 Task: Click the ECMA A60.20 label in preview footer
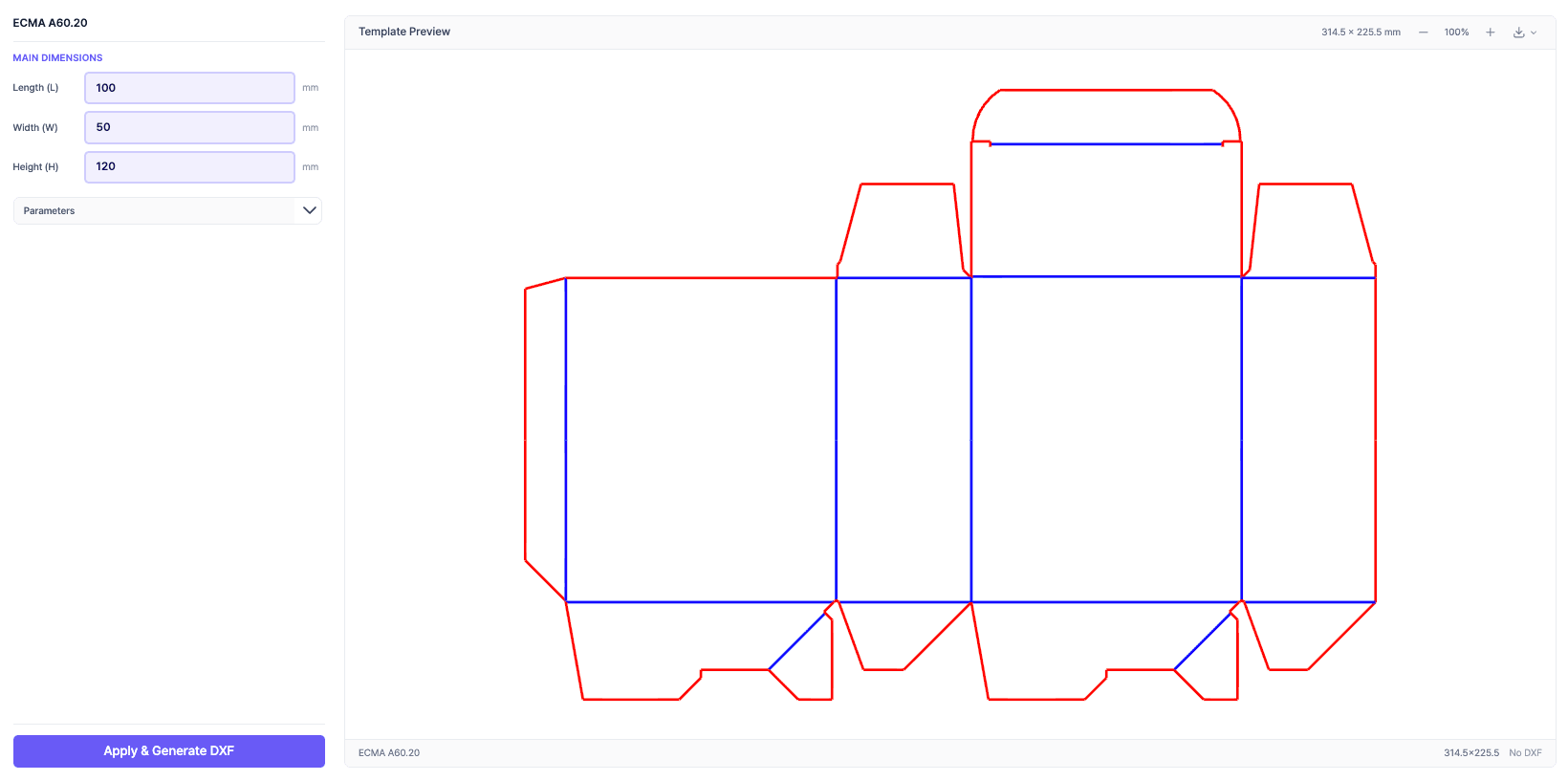[x=389, y=753]
